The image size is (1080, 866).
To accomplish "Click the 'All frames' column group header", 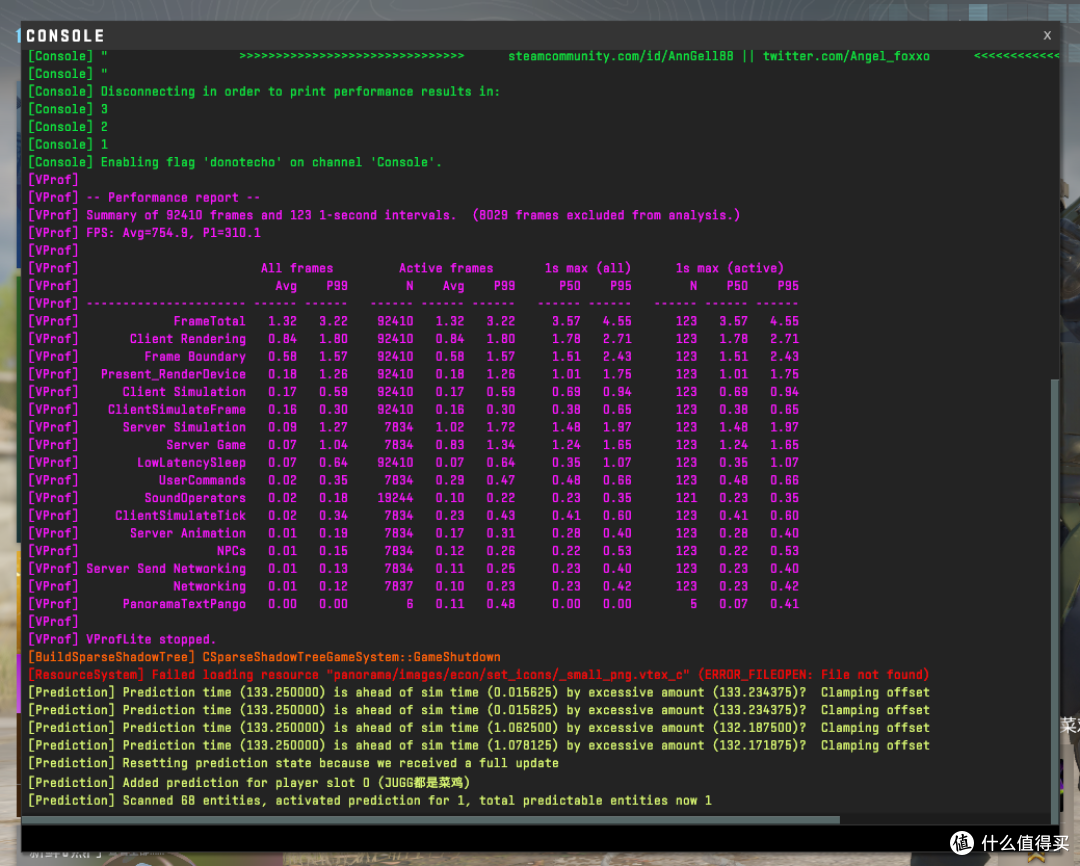I will click(x=297, y=268).
